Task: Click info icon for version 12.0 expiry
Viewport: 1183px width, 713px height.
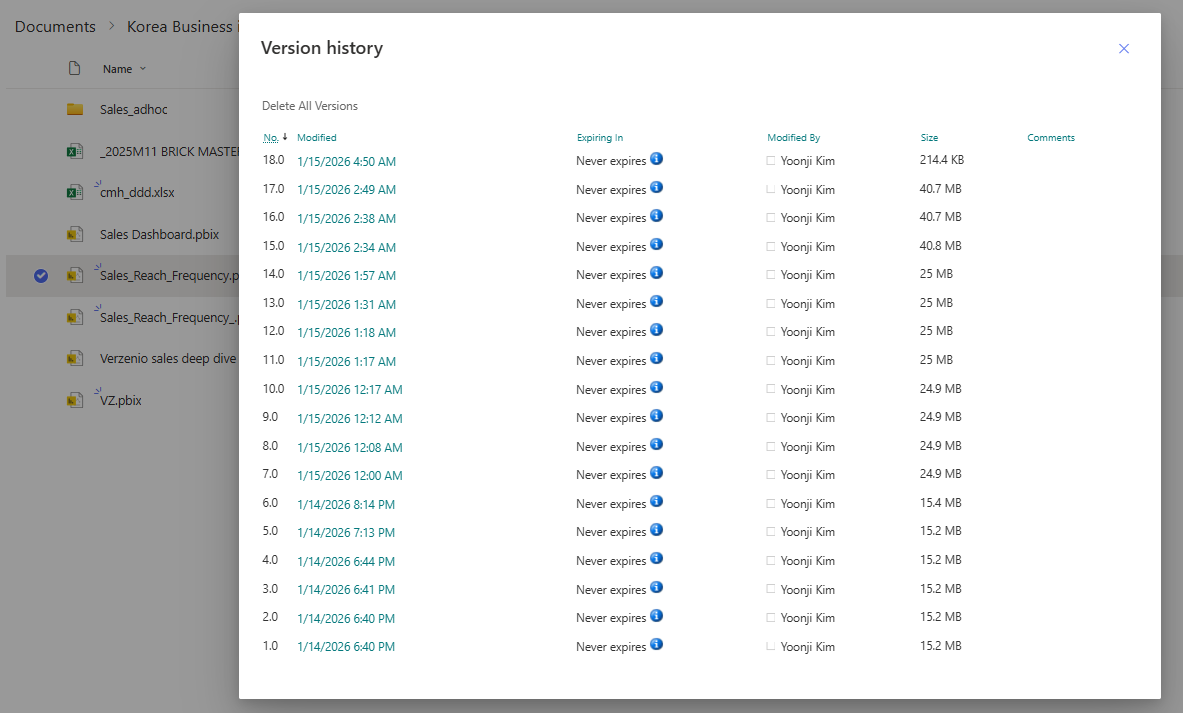Action: (x=656, y=330)
